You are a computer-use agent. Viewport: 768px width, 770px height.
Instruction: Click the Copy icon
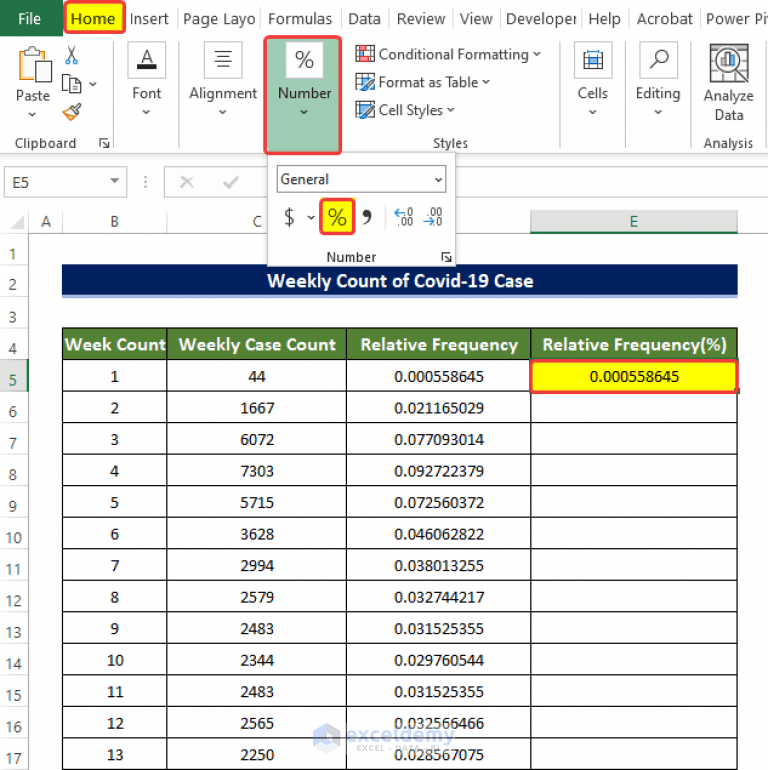coord(72,84)
